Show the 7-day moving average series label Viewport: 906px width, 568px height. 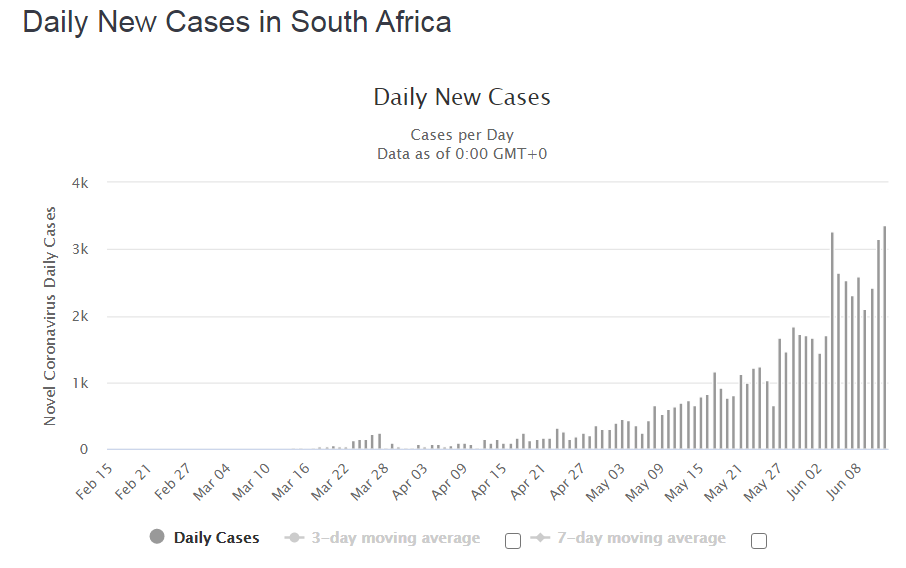(641, 538)
